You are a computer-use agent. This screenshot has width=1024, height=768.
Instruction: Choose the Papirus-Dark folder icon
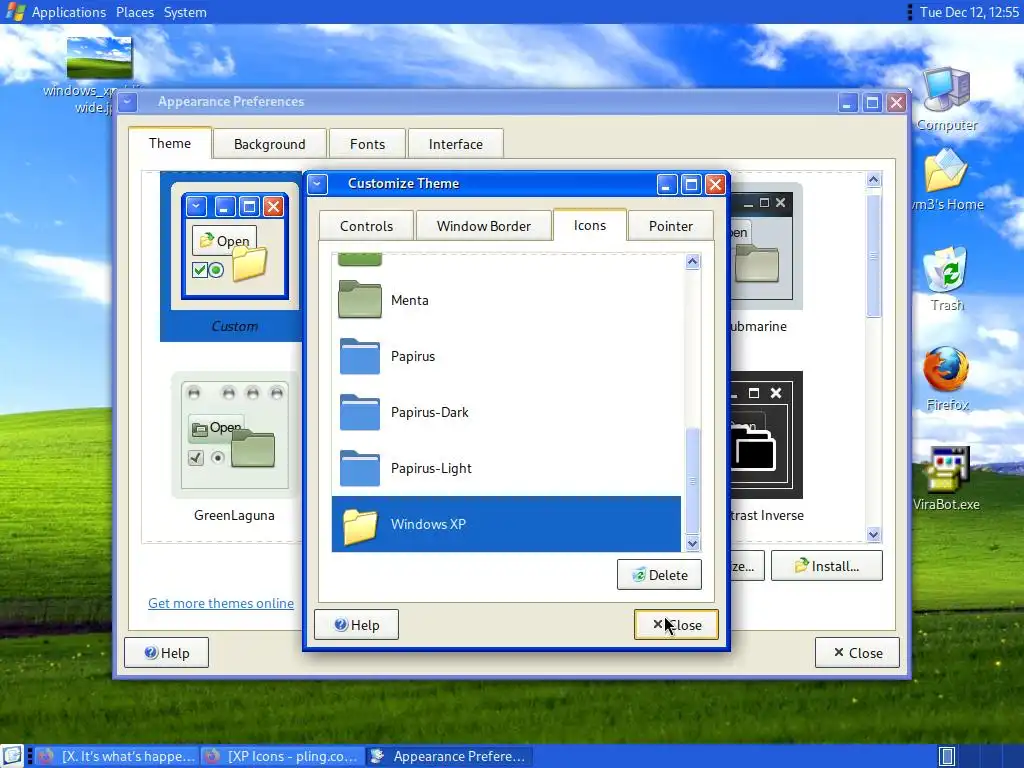[x=360, y=412]
